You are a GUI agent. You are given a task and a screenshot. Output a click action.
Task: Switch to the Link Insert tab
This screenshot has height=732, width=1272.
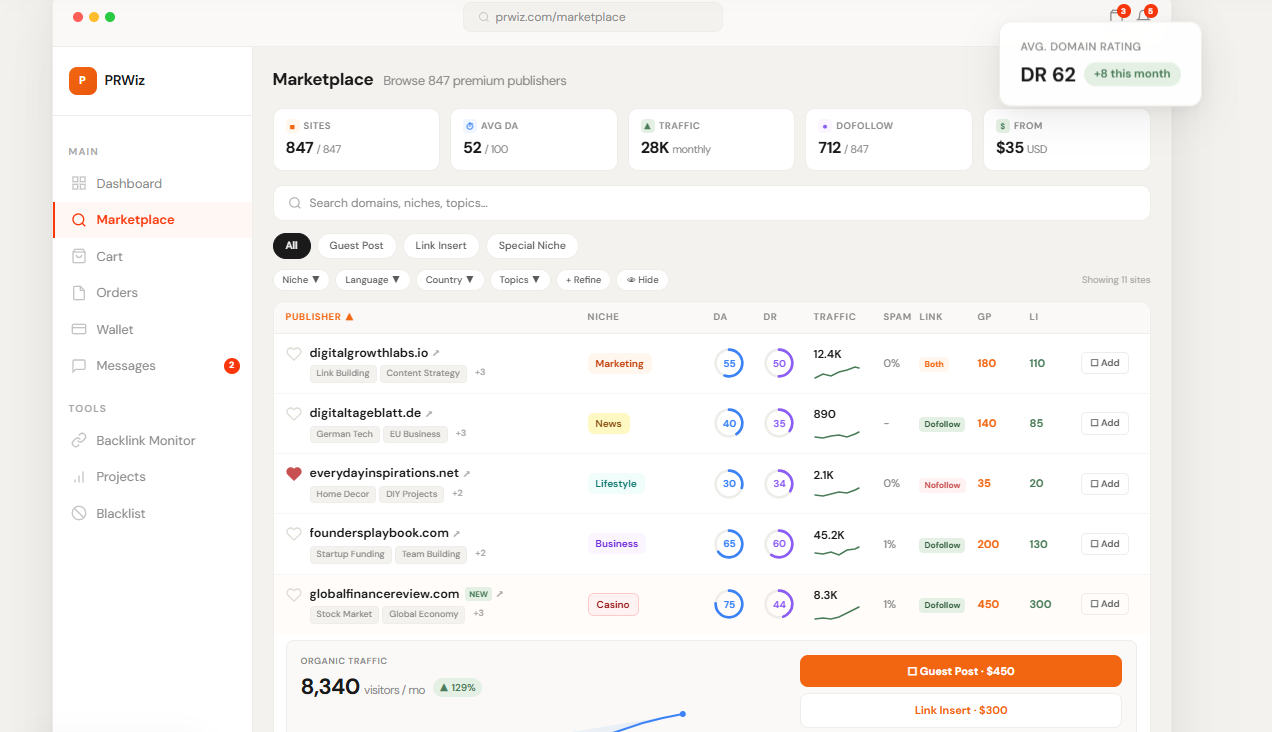click(441, 246)
